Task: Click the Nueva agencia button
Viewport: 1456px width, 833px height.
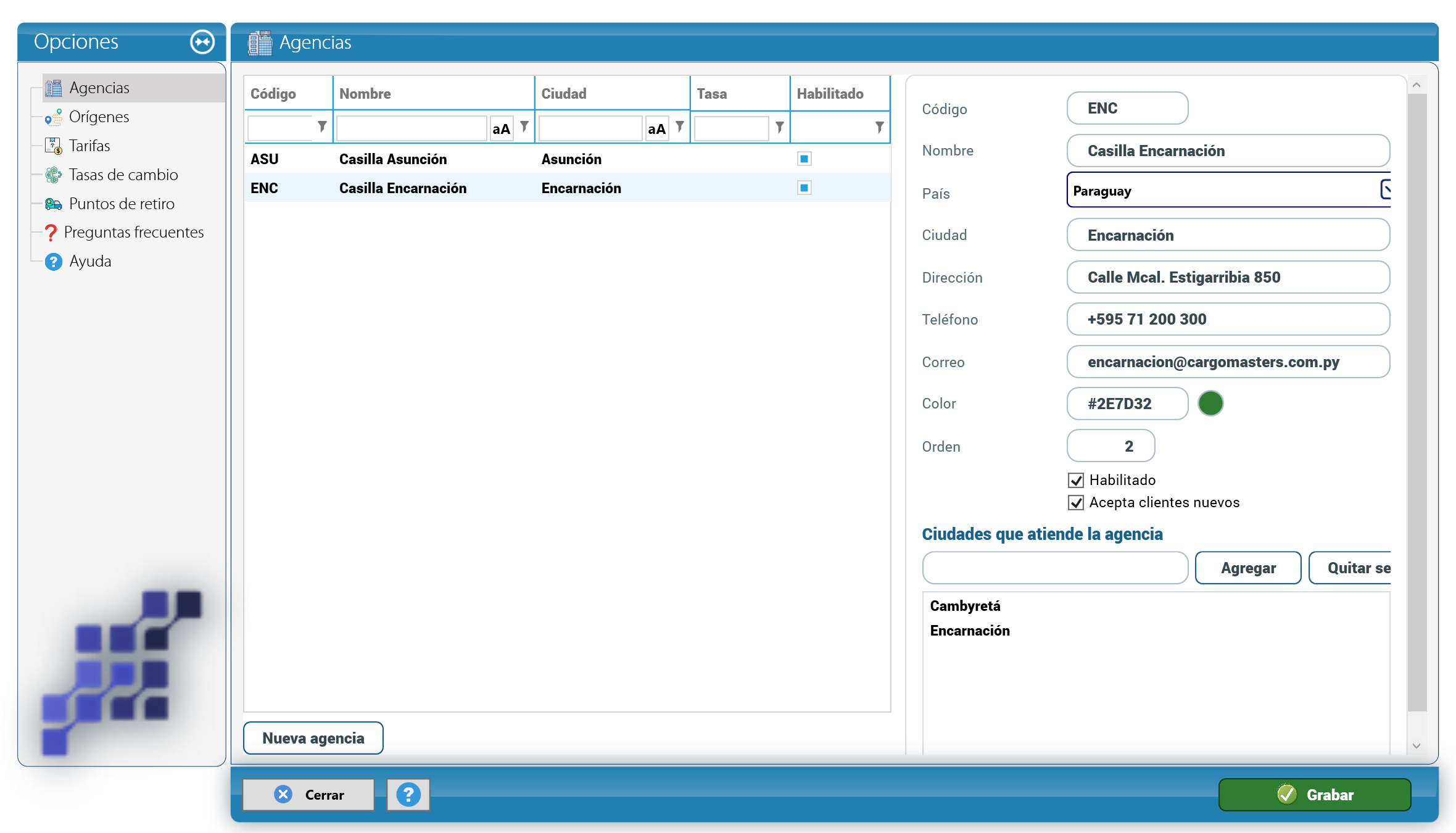Action: 313,738
